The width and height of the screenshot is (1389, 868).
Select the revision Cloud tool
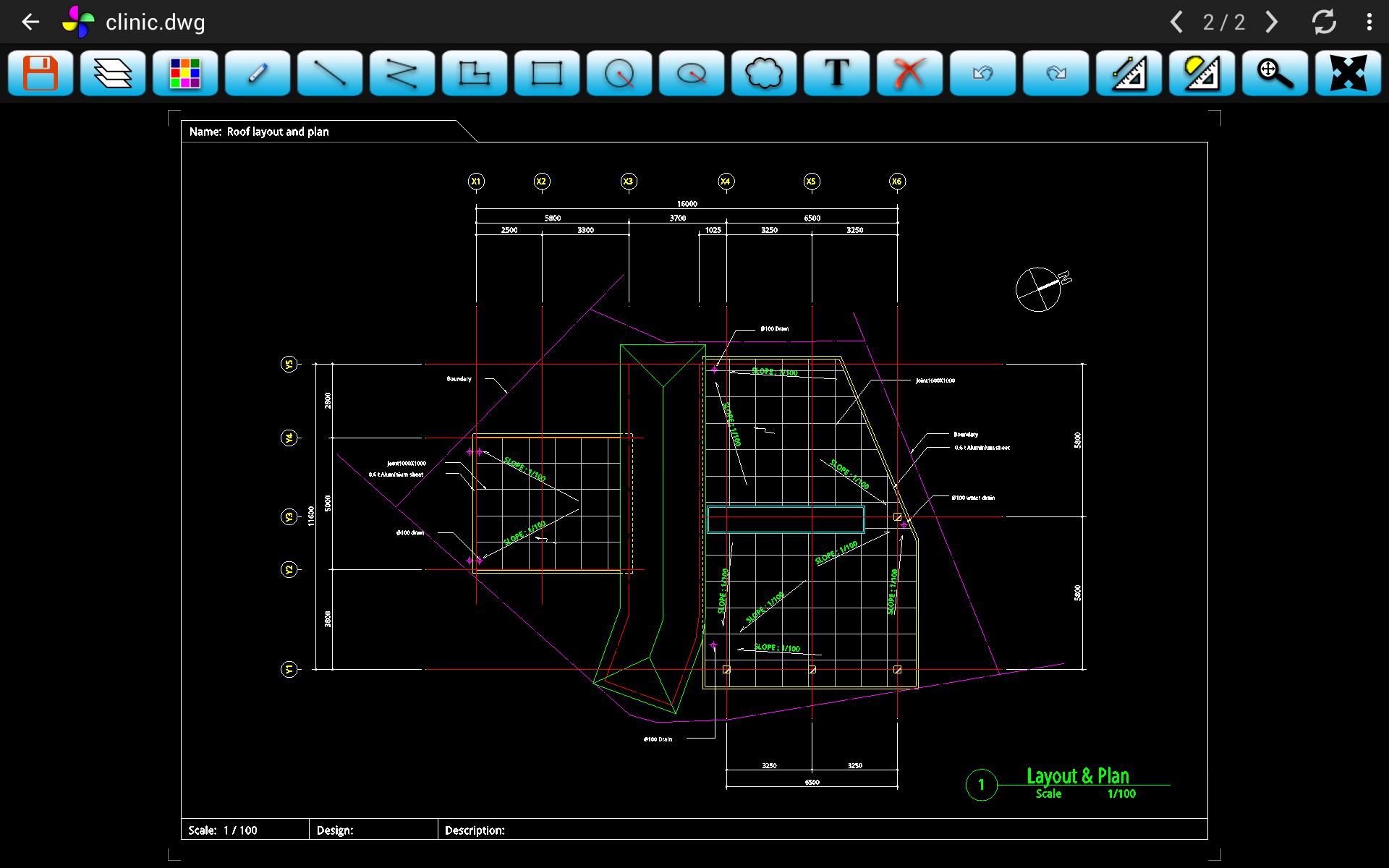point(764,73)
